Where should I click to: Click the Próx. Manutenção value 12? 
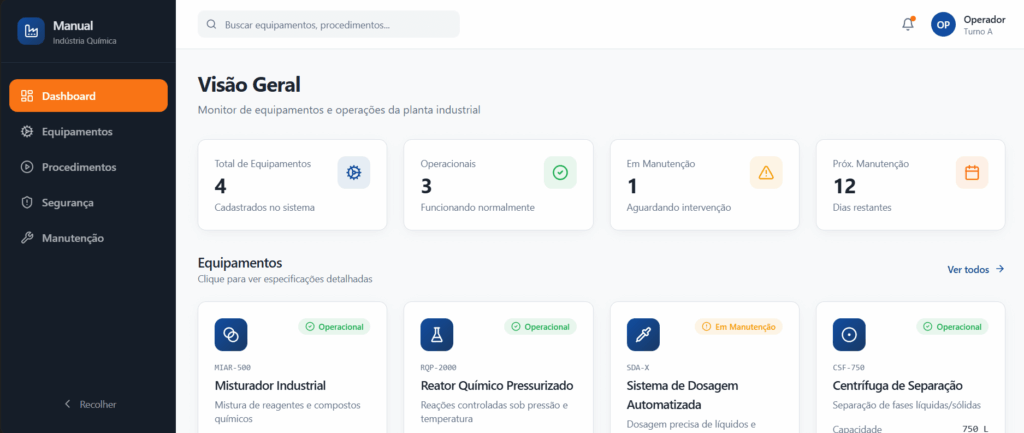click(x=844, y=186)
